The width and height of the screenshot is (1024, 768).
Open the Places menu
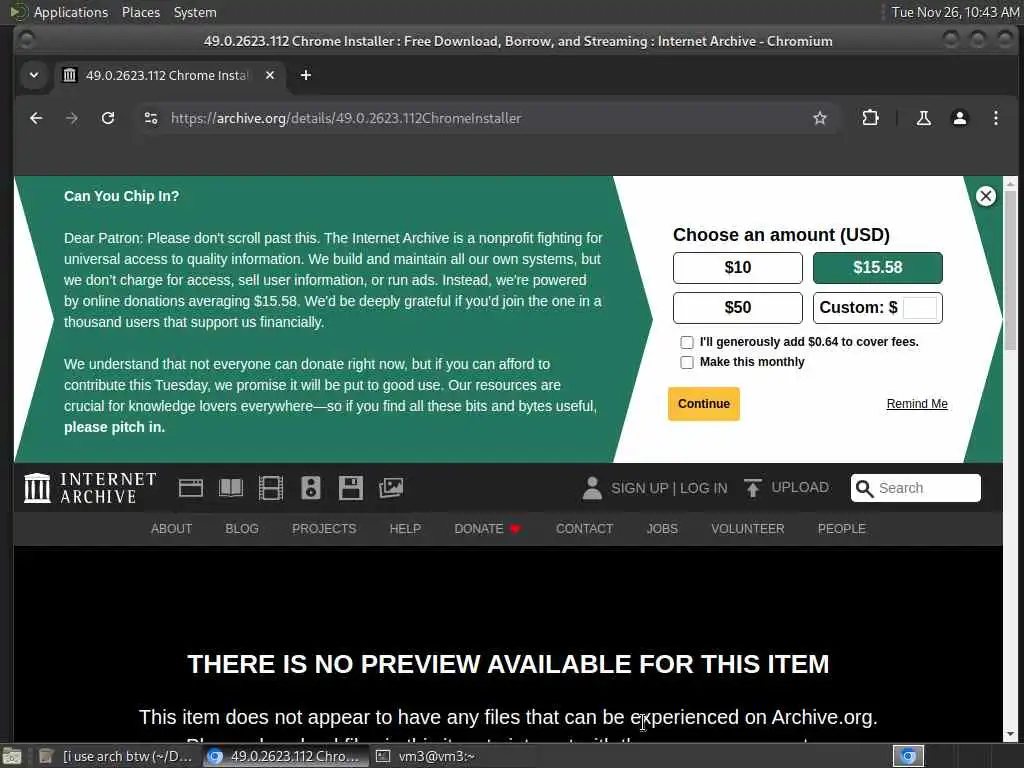pos(141,12)
